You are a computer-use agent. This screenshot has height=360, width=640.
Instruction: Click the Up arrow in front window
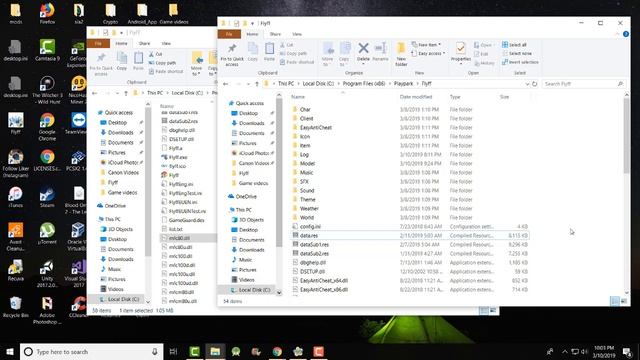point(256,84)
